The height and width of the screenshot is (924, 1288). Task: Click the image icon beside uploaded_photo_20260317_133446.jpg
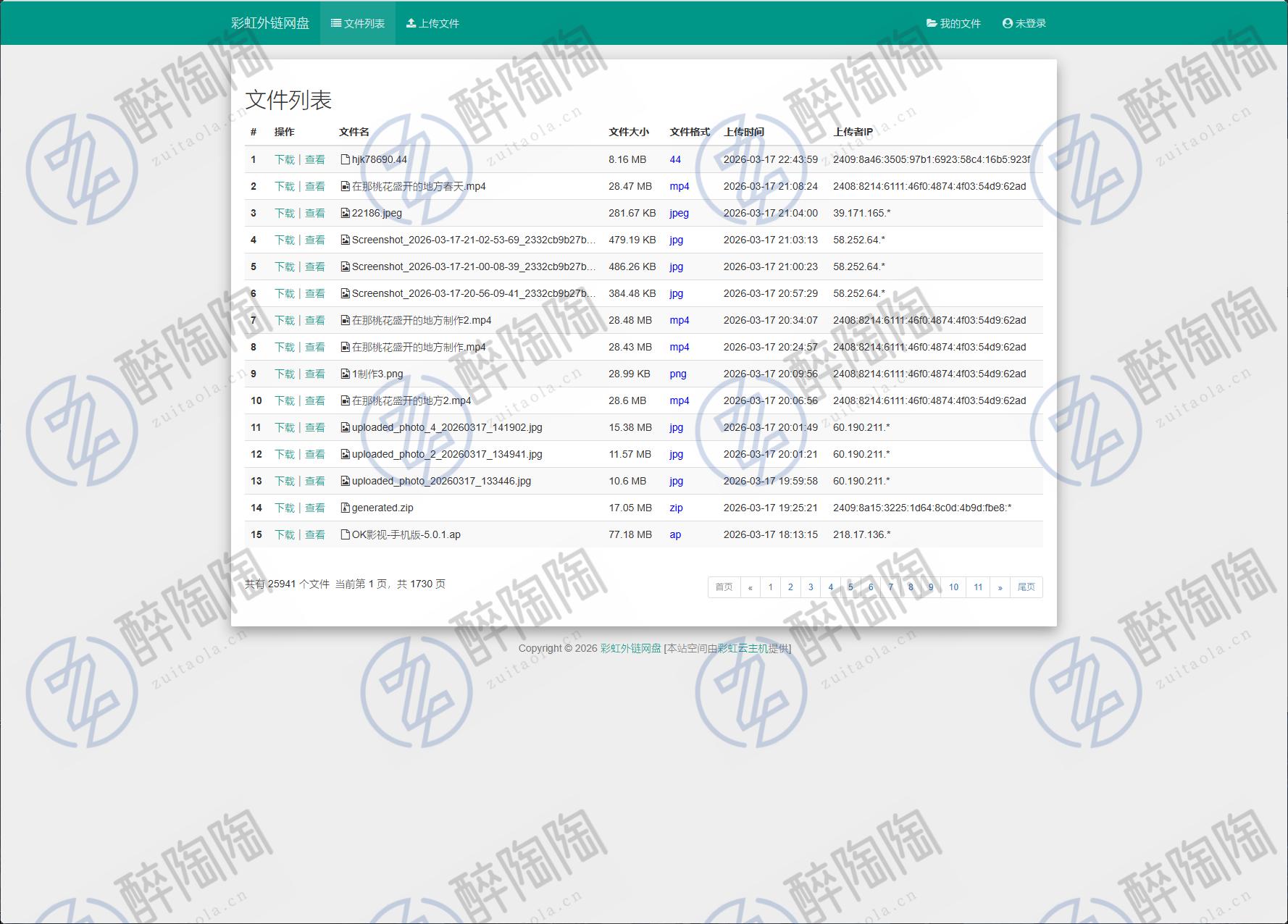tap(345, 481)
